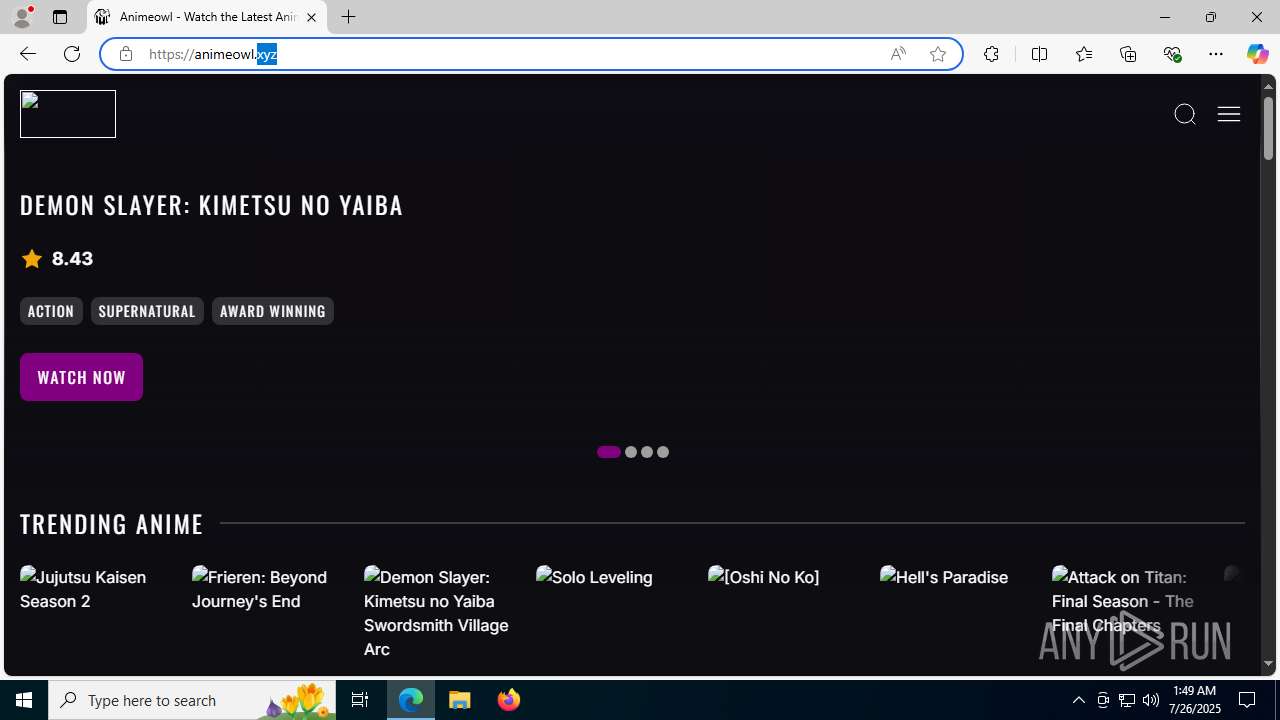
Task: Open Task View in taskbar
Action: point(360,700)
